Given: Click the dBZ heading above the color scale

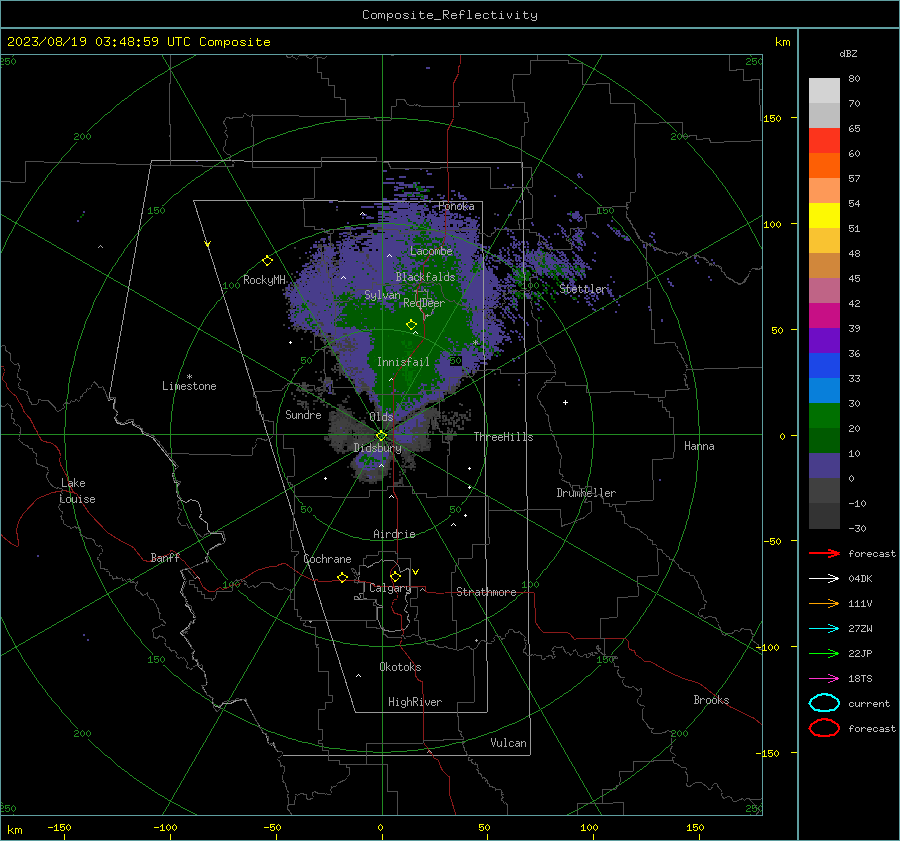Looking at the screenshot, I should (848, 53).
